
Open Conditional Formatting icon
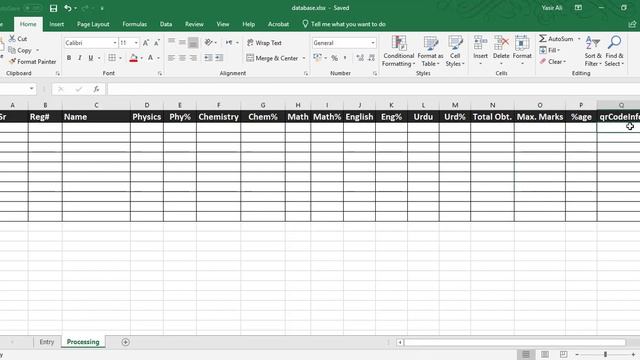coord(399,43)
